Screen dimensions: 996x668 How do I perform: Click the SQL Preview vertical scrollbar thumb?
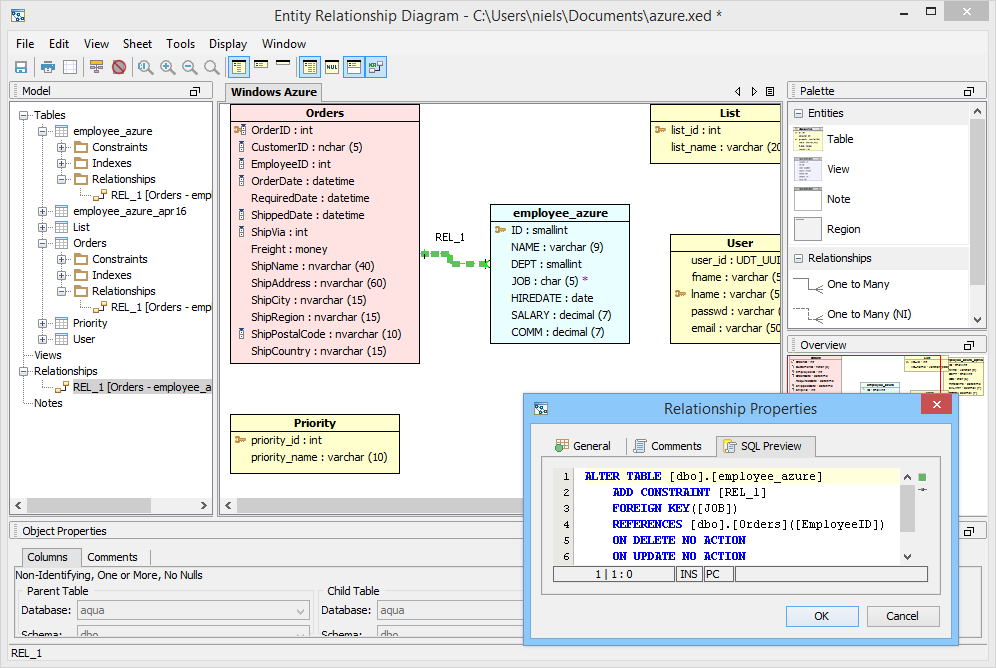(x=908, y=509)
